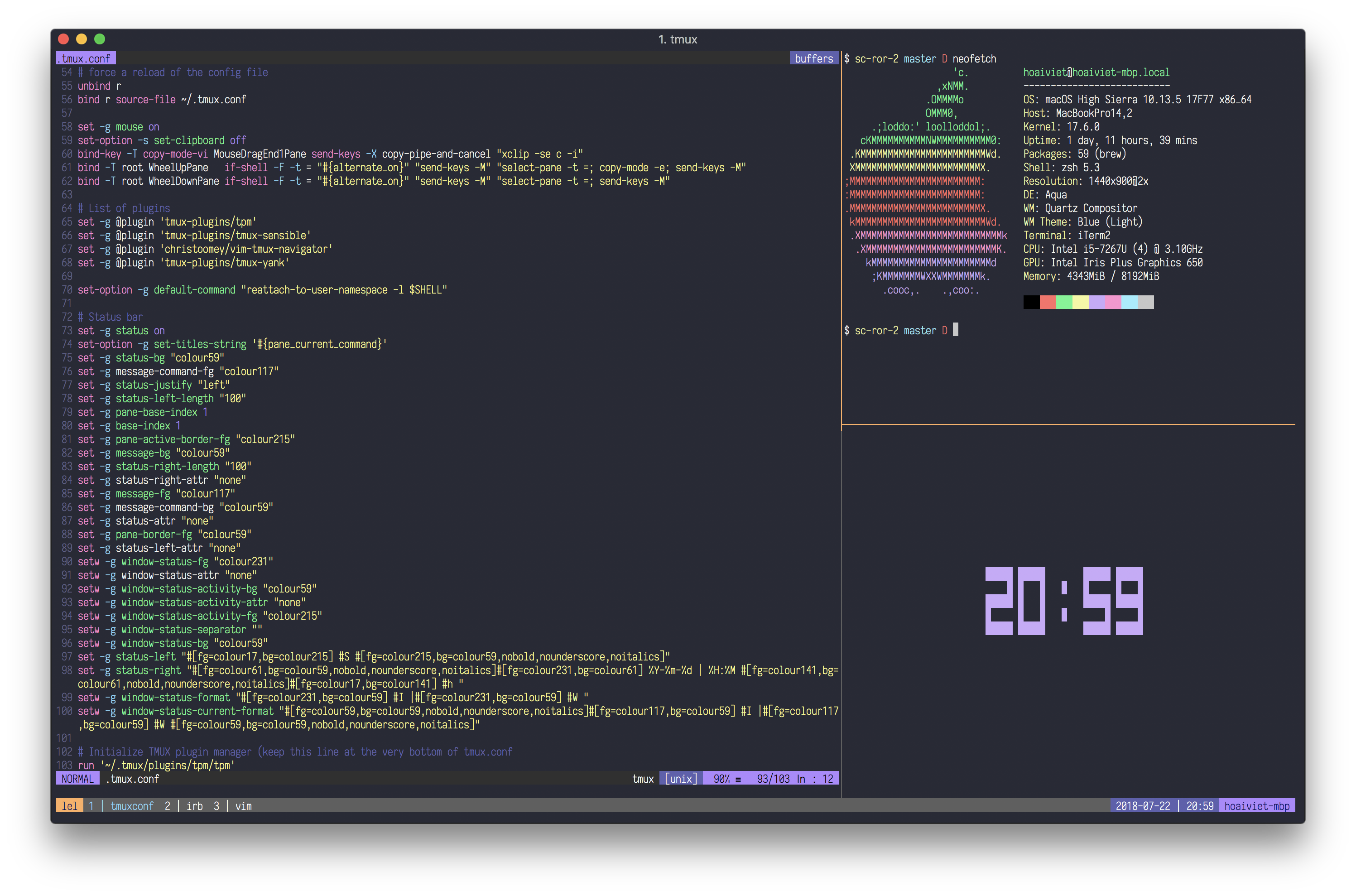Click the Host: MacBookPro14,2 line

point(1077,113)
